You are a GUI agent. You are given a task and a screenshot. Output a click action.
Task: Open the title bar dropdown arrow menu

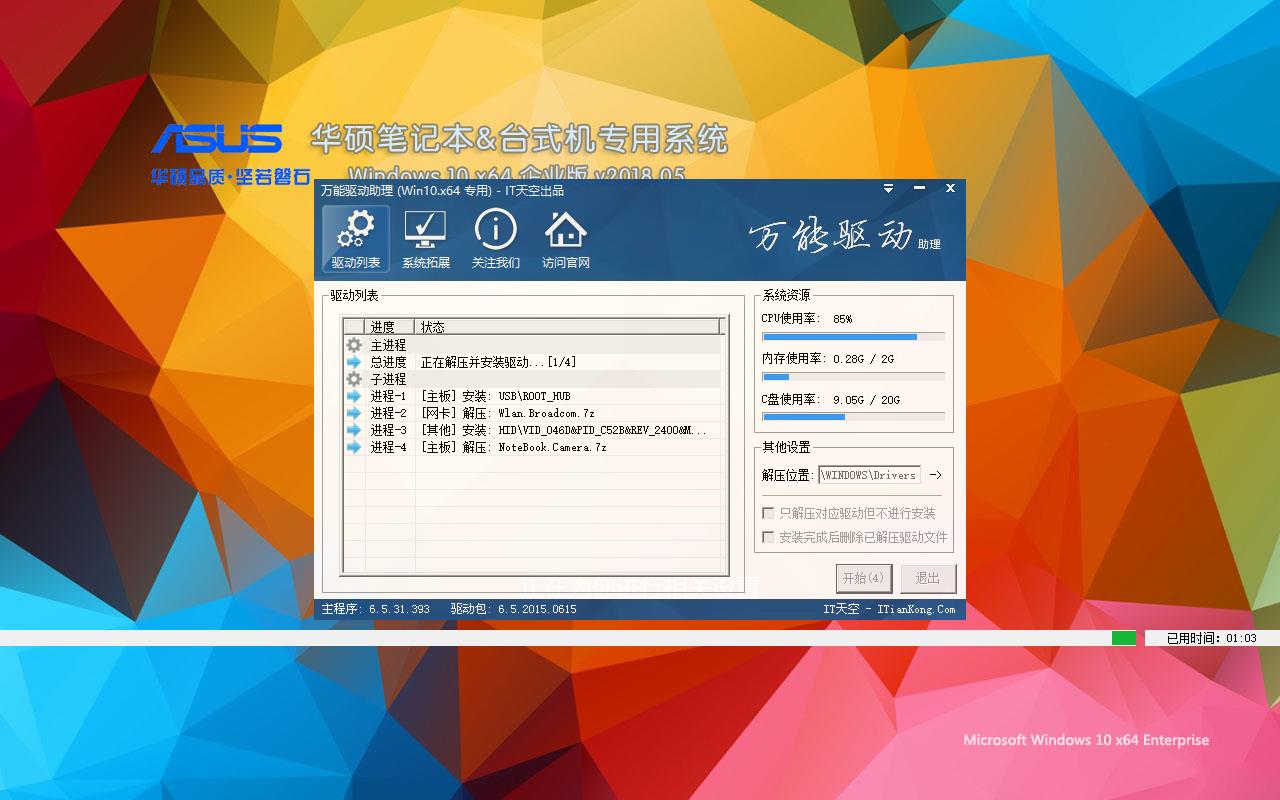pyautogui.click(x=888, y=188)
